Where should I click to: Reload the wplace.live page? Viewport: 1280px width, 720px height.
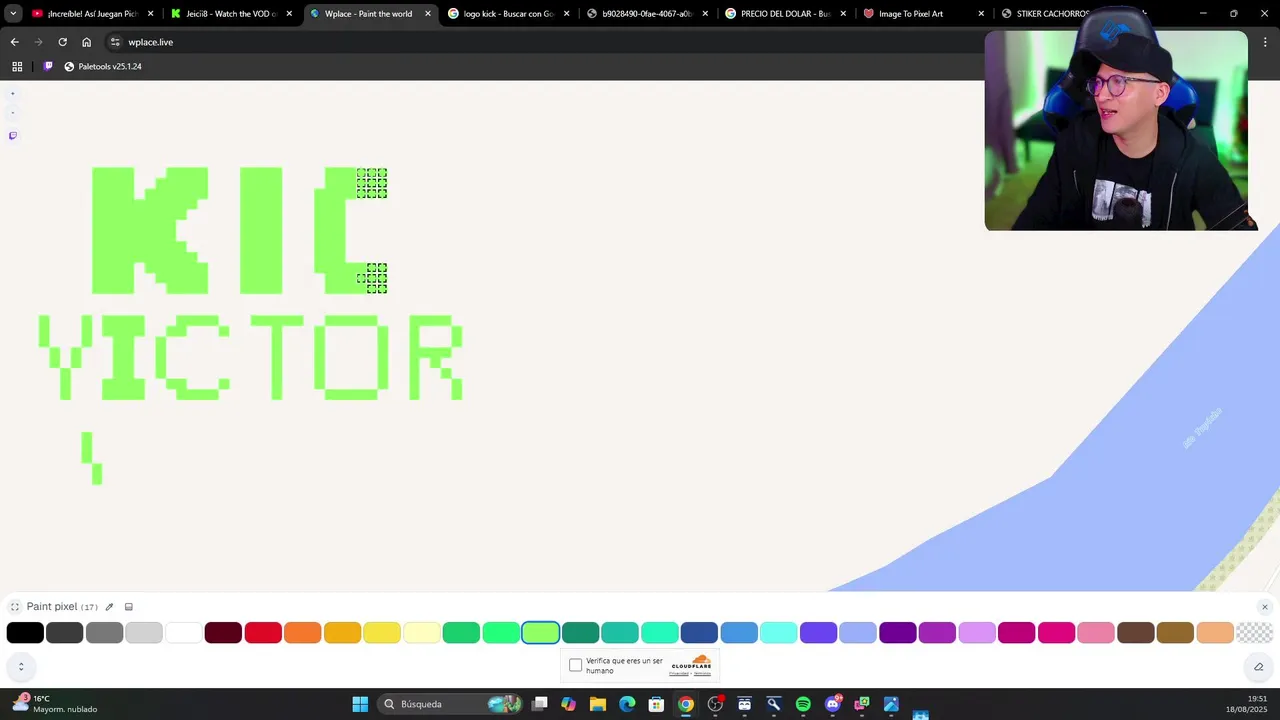[62, 42]
